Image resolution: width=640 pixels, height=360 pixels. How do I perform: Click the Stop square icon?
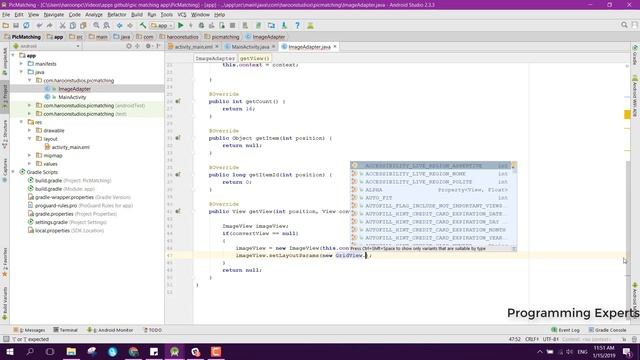[232, 25]
